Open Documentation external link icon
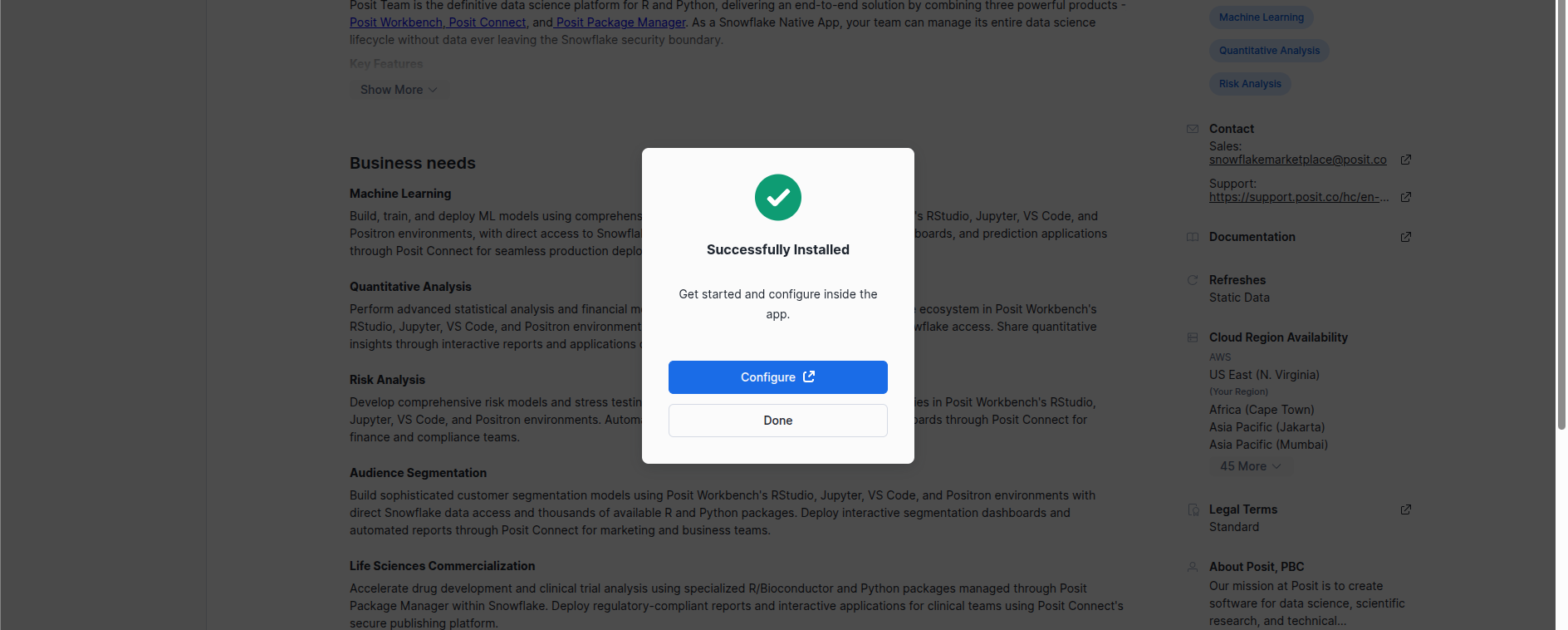Screen dimensions: 1568x630 tap(1405, 237)
